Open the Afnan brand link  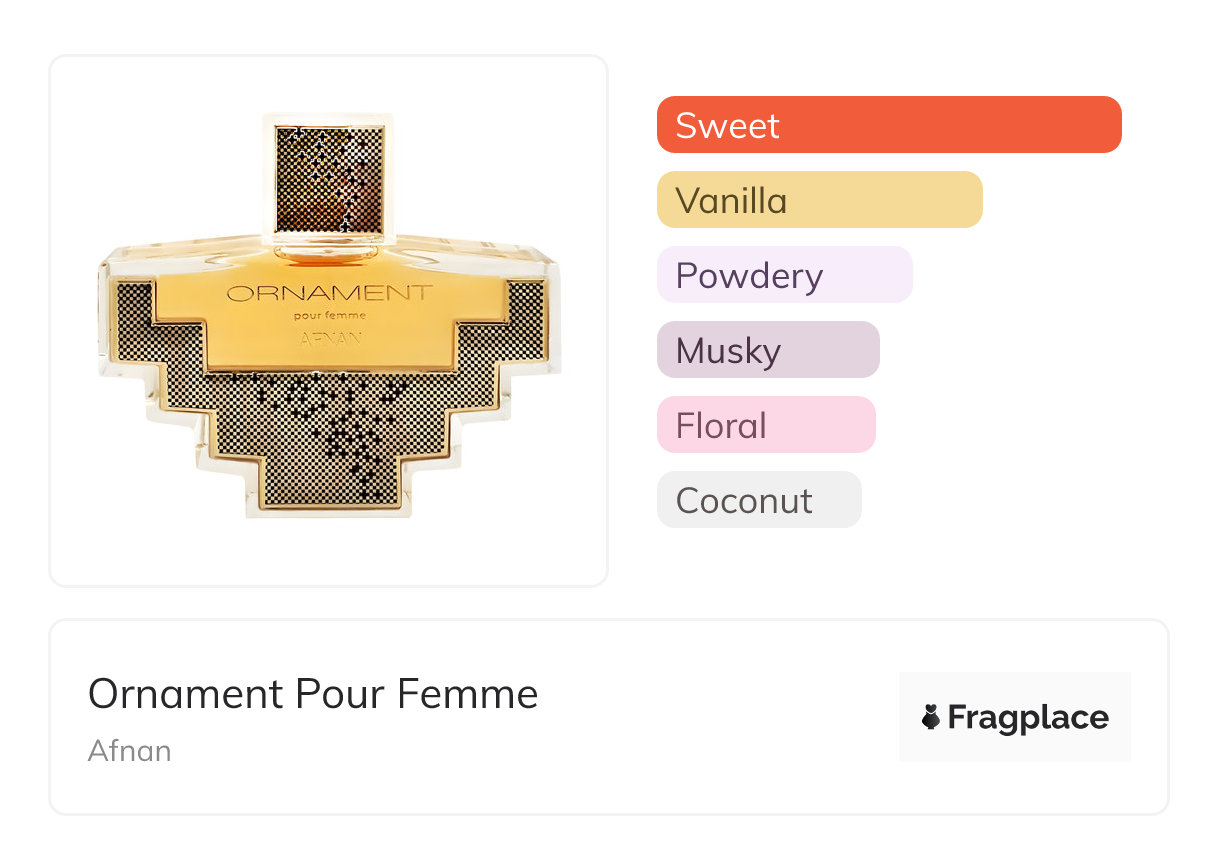coord(129,750)
